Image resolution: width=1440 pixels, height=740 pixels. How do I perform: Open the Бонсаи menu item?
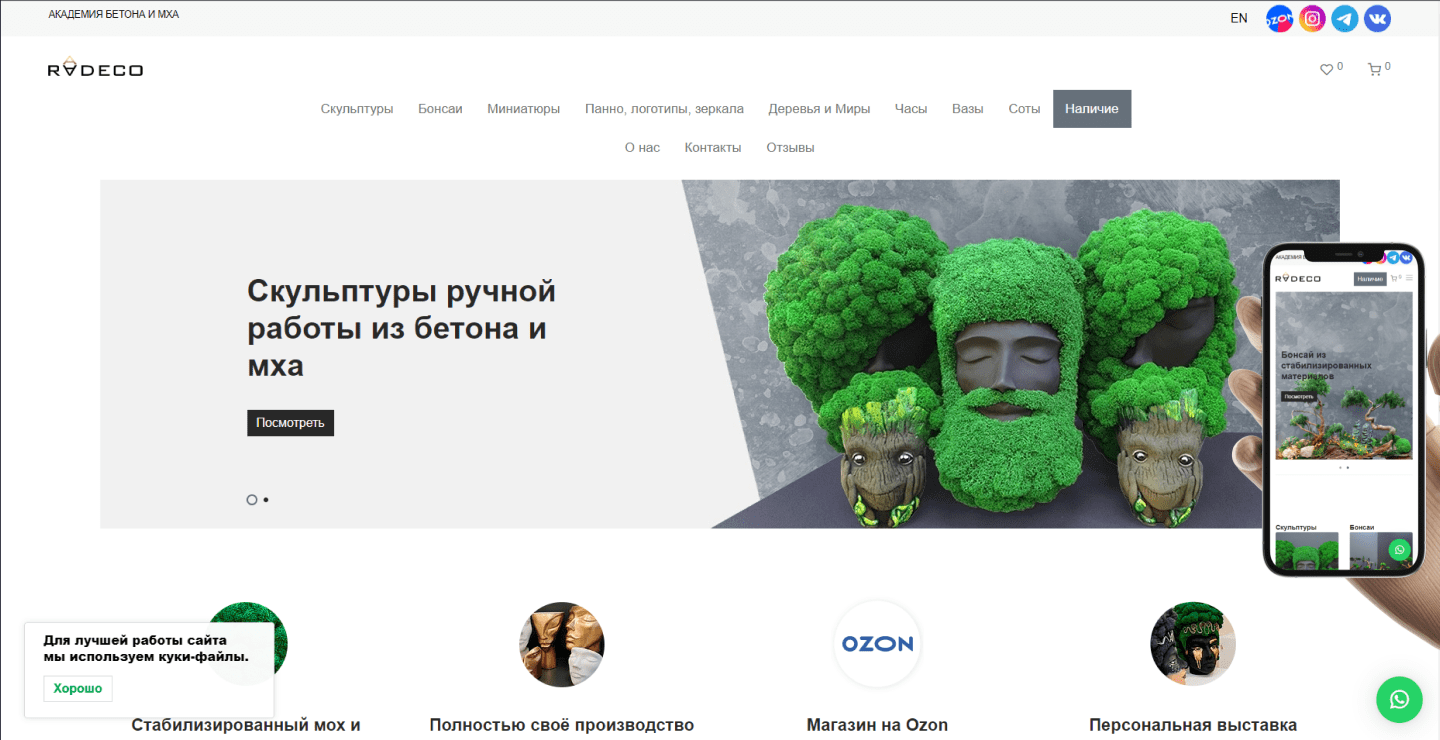click(x=440, y=109)
